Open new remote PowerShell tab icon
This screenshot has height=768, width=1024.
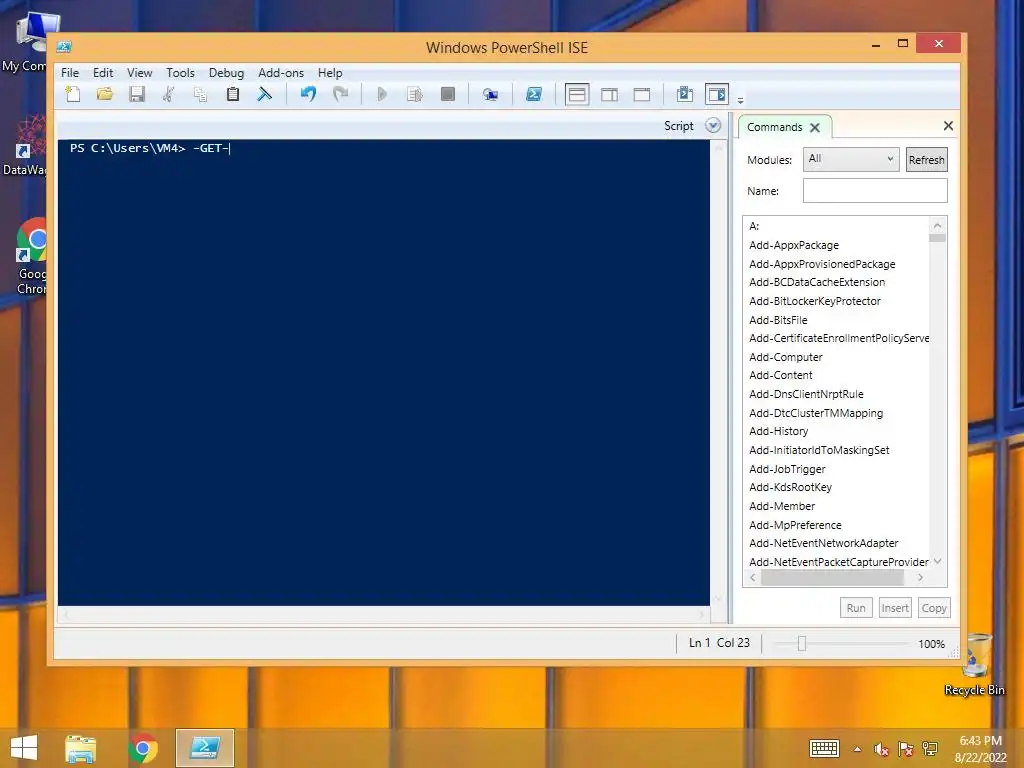click(490, 95)
